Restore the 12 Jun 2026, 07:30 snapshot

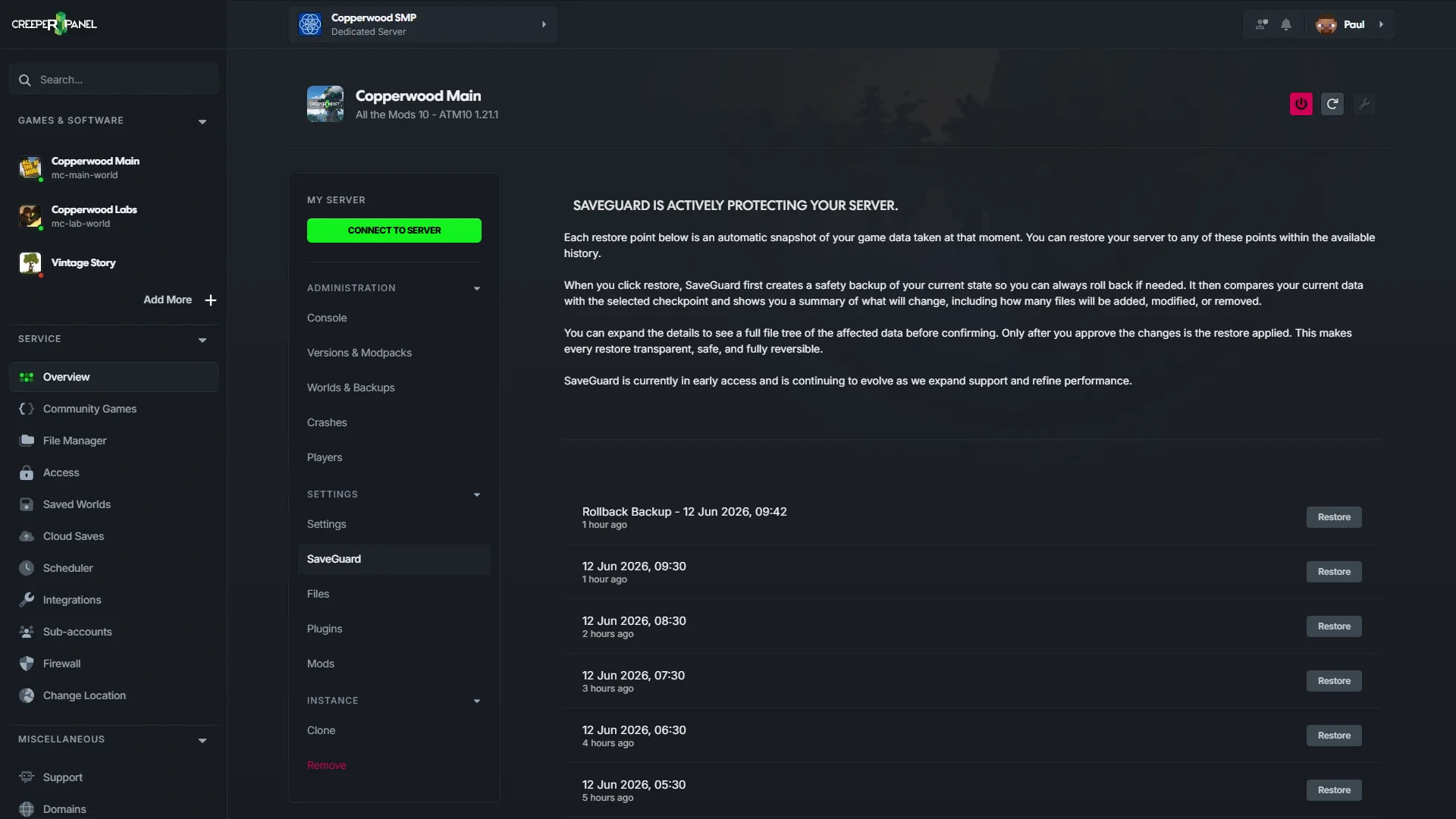pyautogui.click(x=1334, y=681)
